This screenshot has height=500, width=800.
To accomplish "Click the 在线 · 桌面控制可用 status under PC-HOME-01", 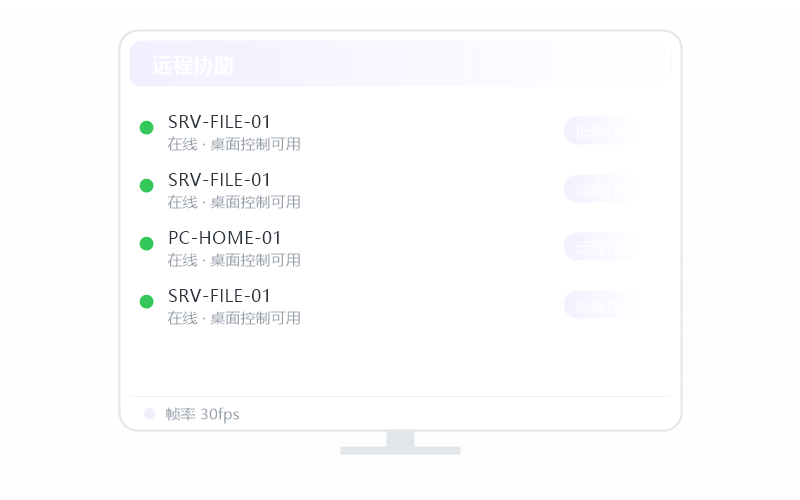I will click(x=234, y=260).
